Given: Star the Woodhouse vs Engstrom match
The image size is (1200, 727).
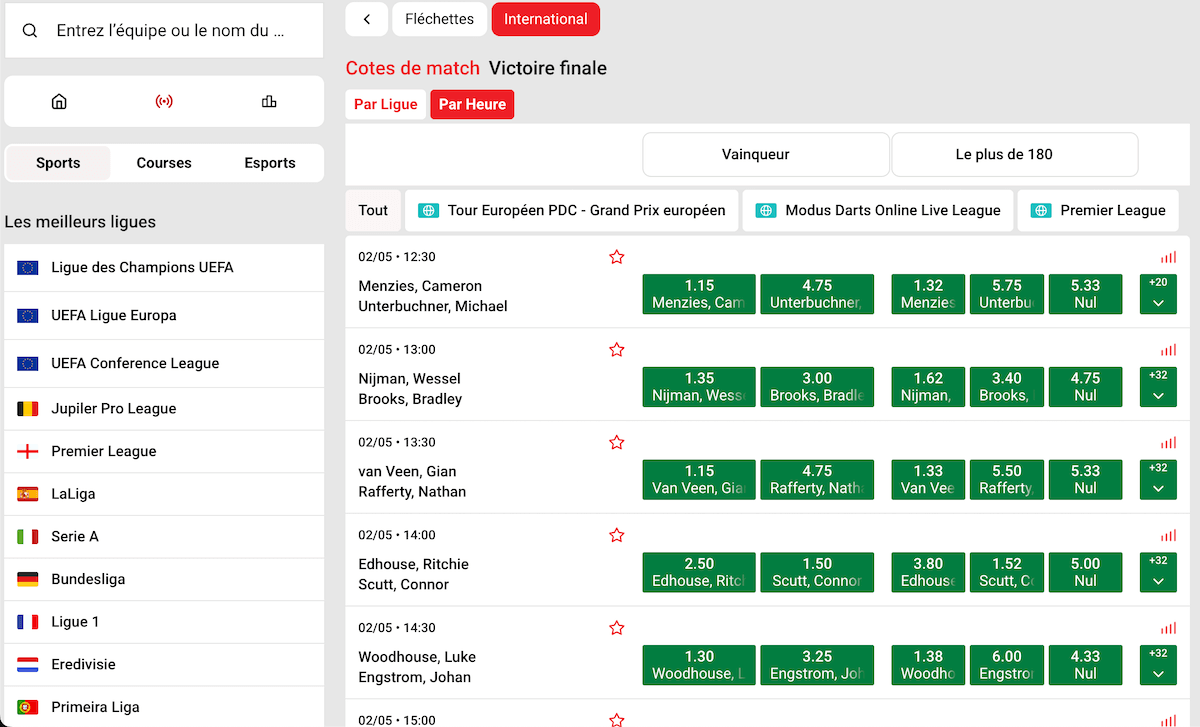Looking at the screenshot, I should click(616, 628).
